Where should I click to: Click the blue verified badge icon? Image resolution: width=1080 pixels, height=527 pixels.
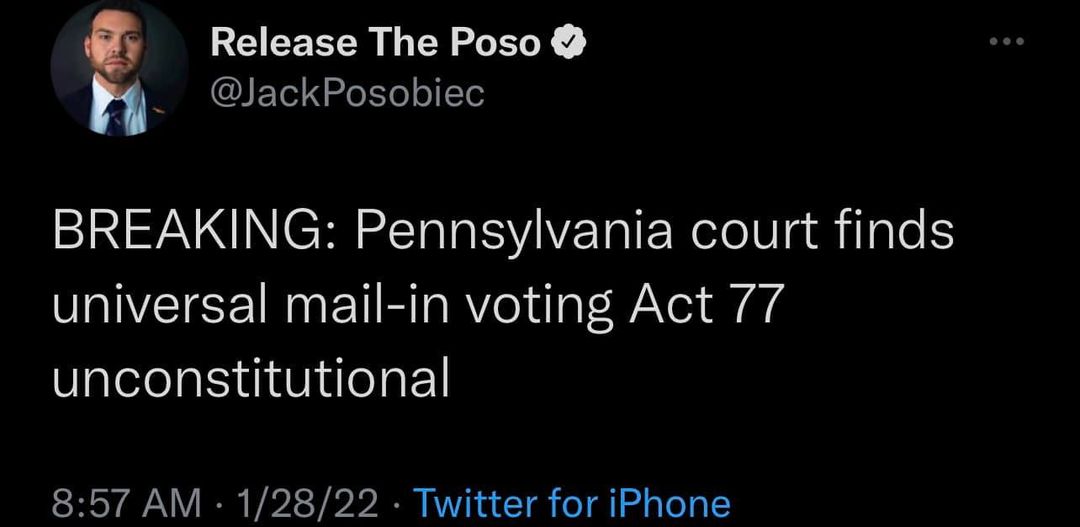(x=566, y=43)
